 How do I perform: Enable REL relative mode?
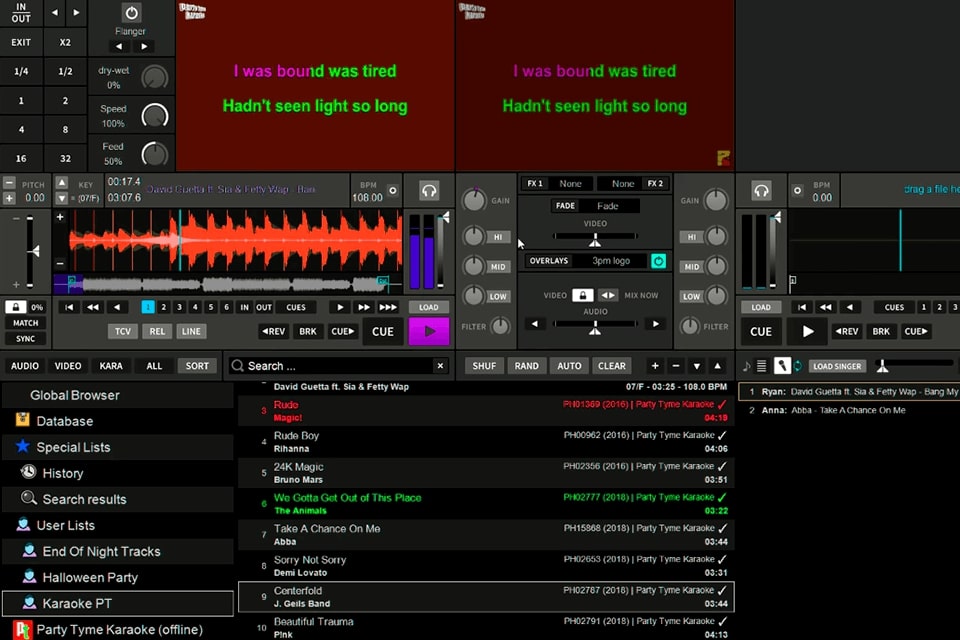(157, 331)
